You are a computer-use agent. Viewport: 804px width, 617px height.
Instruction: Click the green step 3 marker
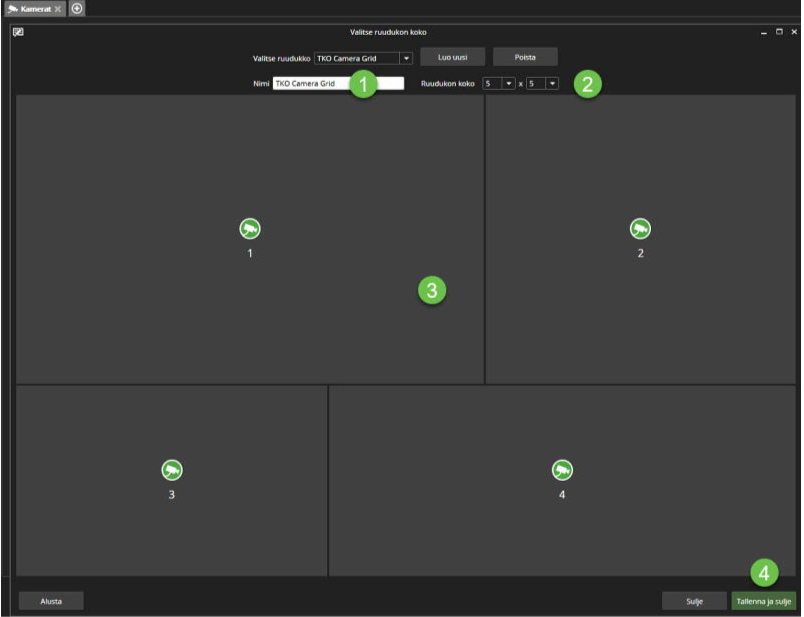(431, 291)
